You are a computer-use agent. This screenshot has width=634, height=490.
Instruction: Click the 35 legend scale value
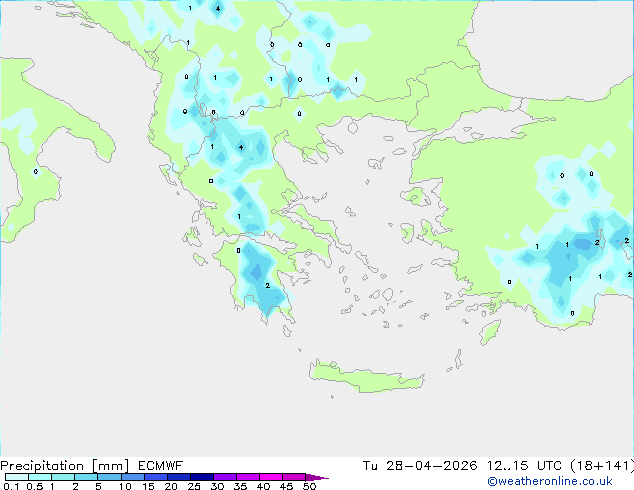pyautogui.click(x=240, y=486)
